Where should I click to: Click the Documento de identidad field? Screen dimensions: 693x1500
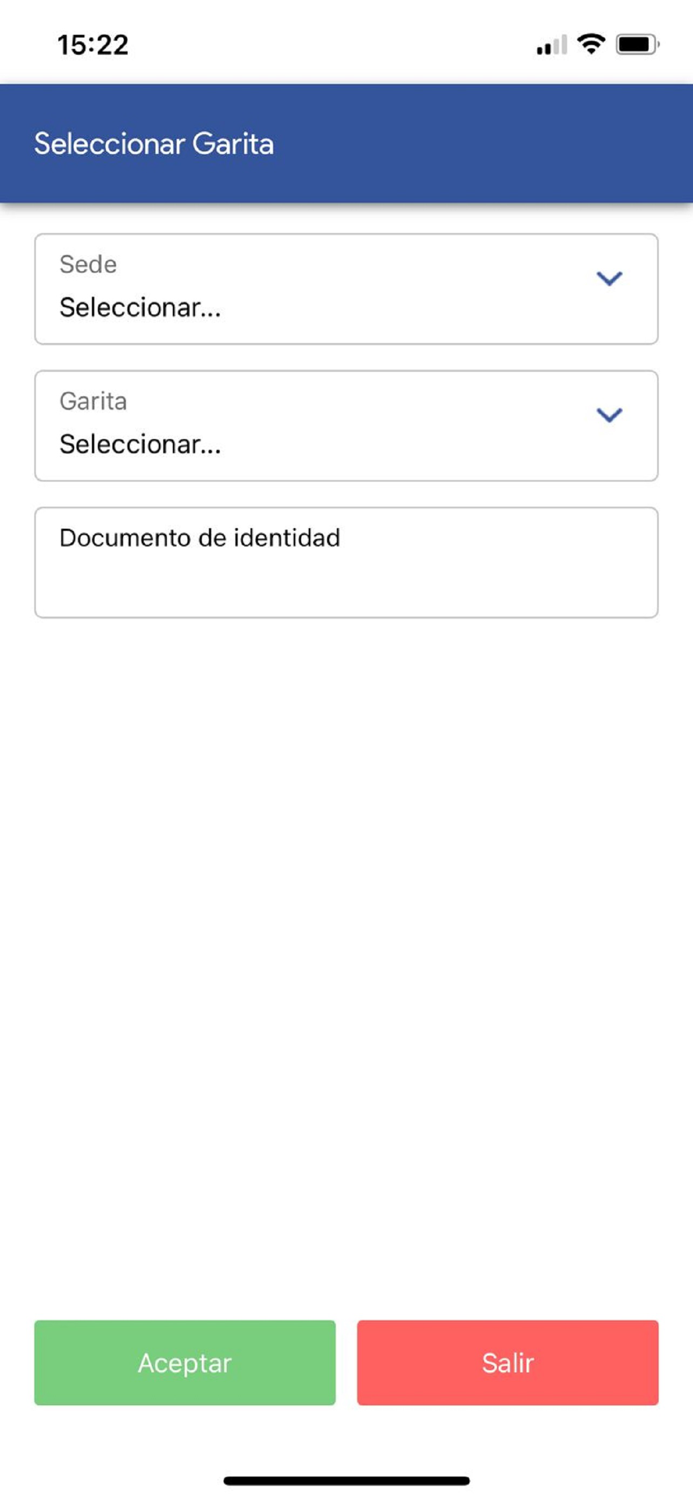(x=346, y=562)
